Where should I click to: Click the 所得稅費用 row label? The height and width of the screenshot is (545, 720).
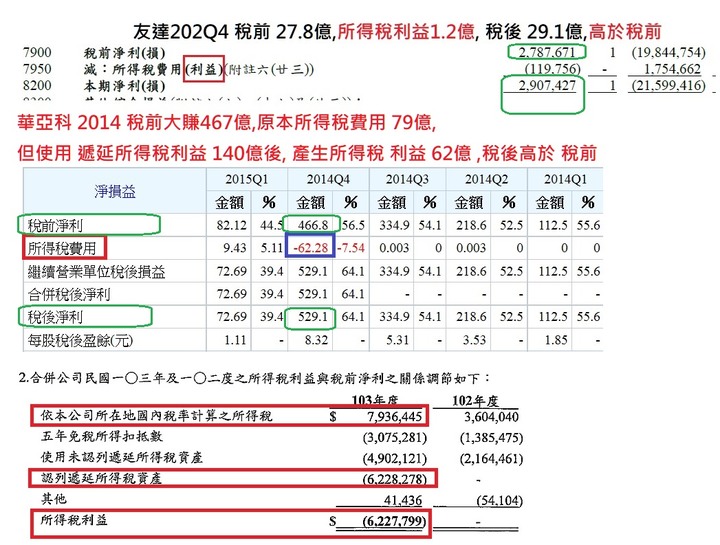pos(62,248)
